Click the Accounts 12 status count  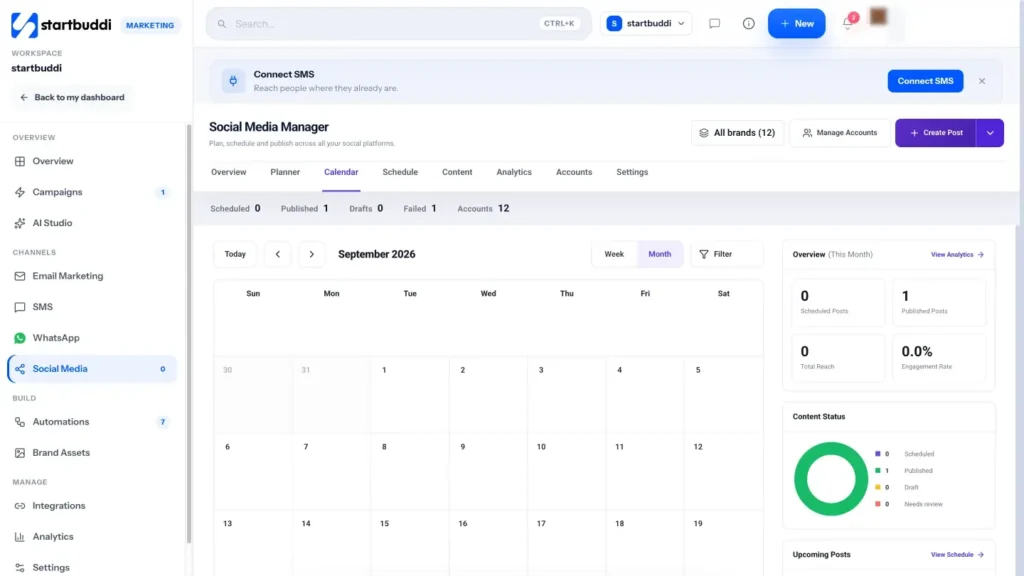point(483,208)
